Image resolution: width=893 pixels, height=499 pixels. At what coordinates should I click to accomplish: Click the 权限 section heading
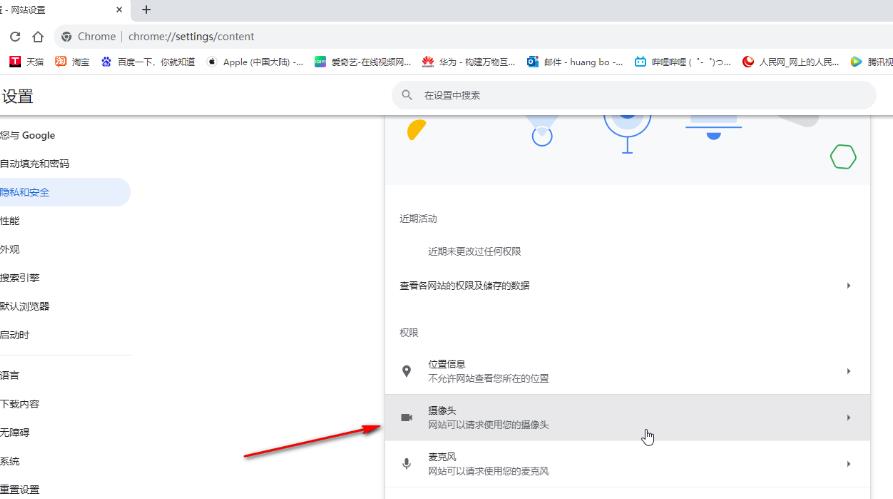409,333
